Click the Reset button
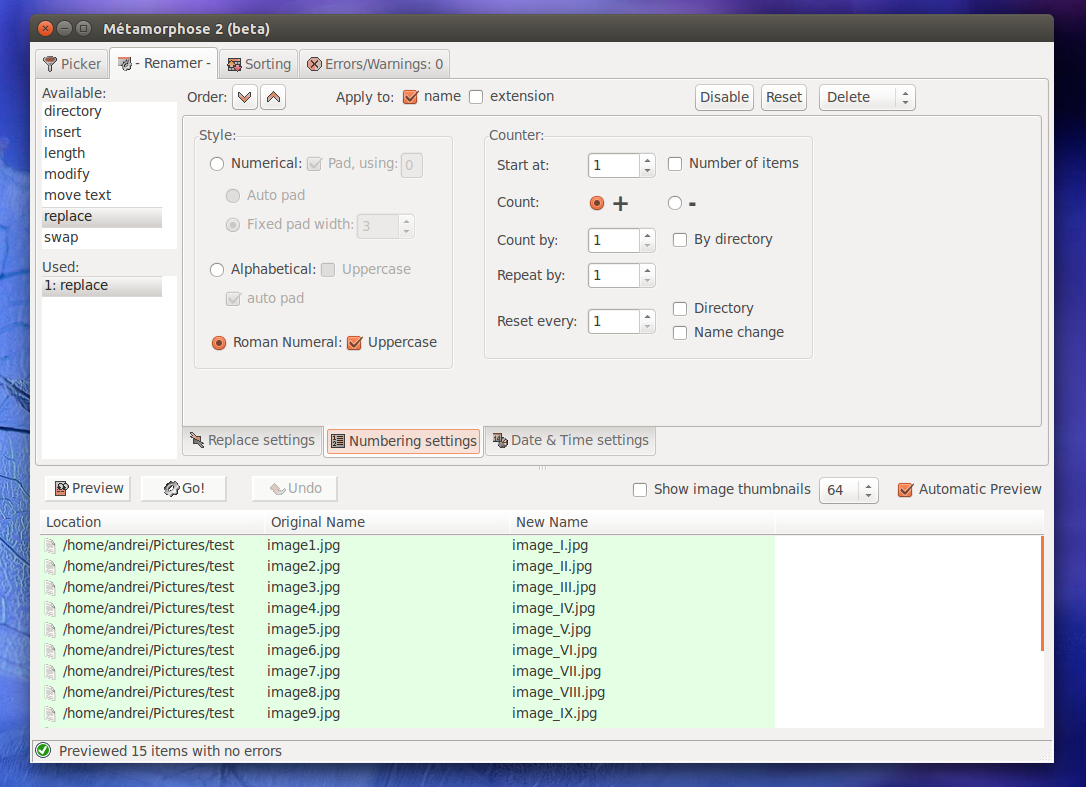The image size is (1086, 787). [783, 98]
